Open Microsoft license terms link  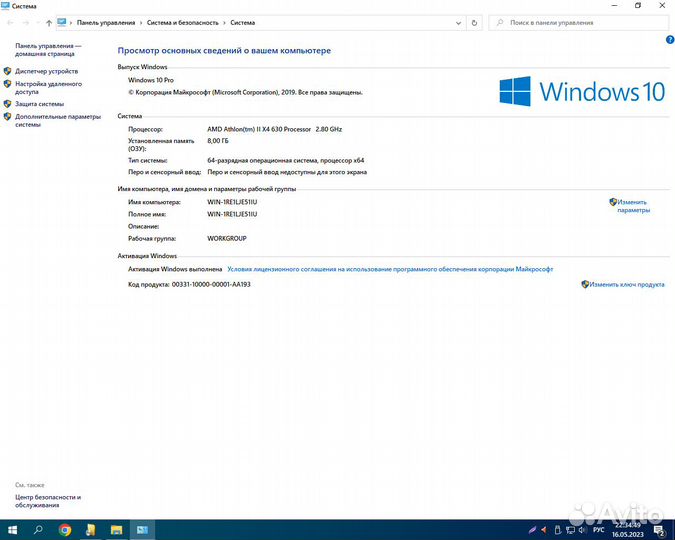pyautogui.click(x=390, y=269)
